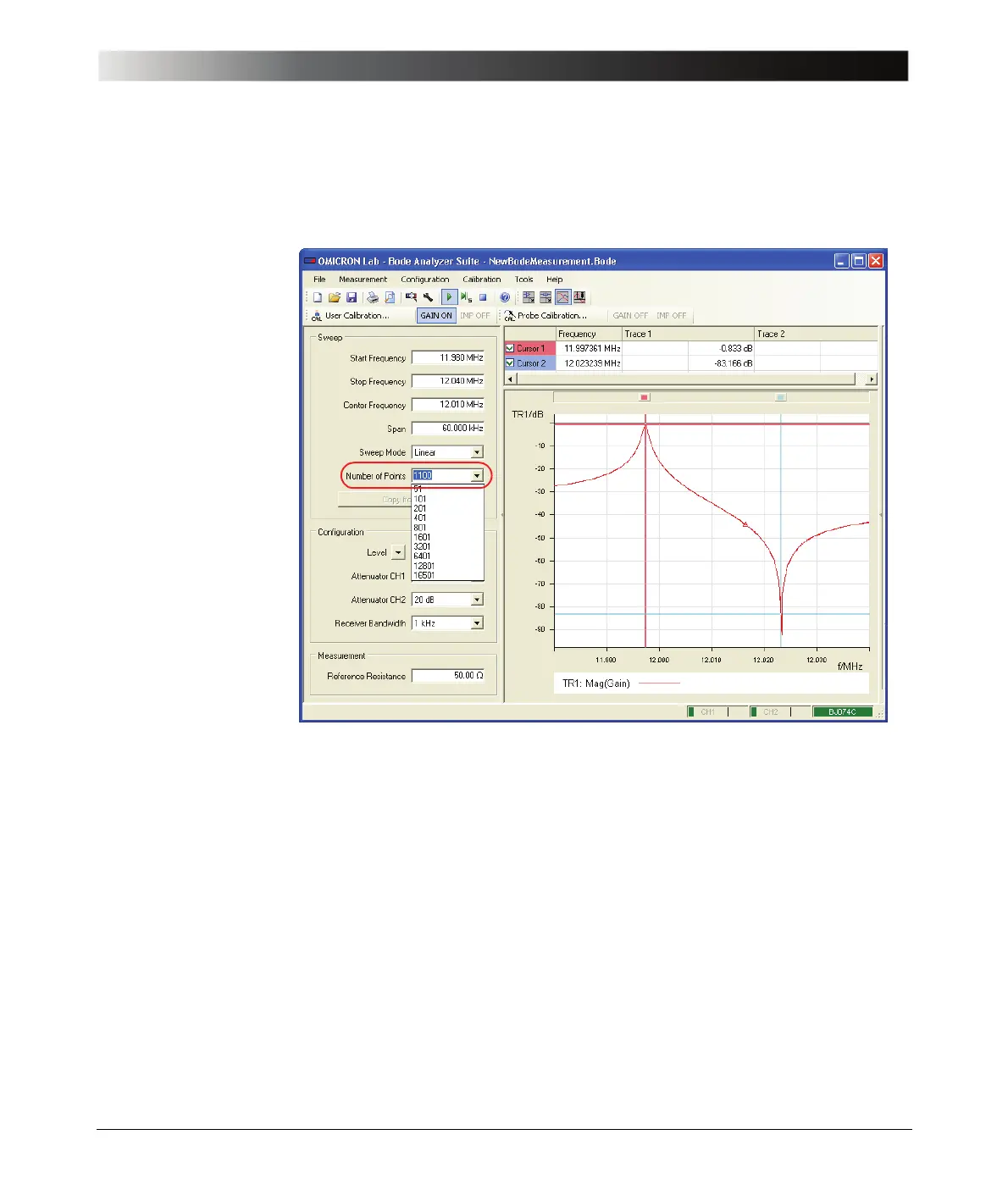The width and height of the screenshot is (1008, 1201).
Task: Open the Calibration menu
Action: (x=482, y=279)
